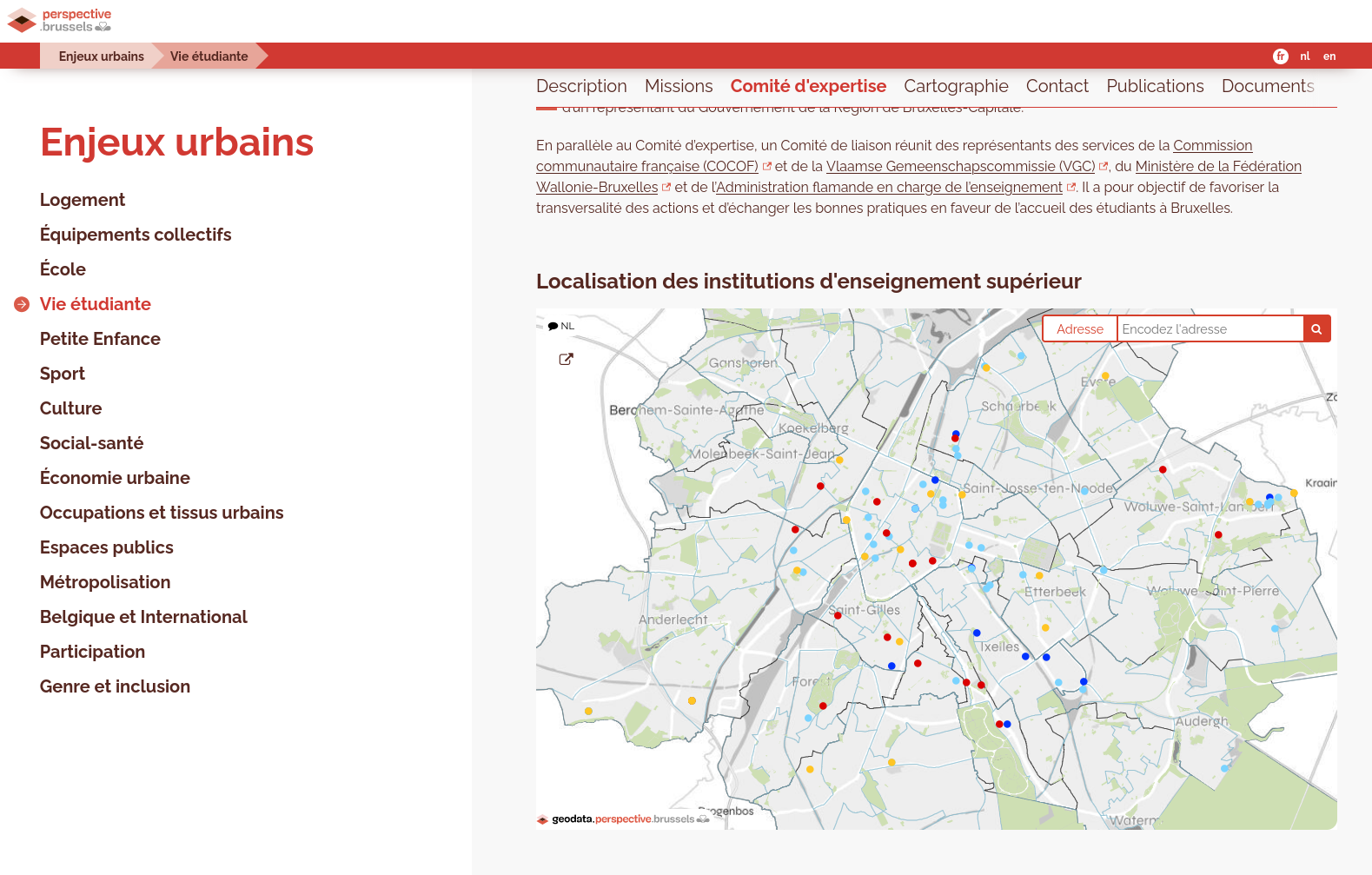Screen dimensions: 1372x875
Task: Click the red arrow beside Vie étudiante
Action: pos(22,304)
